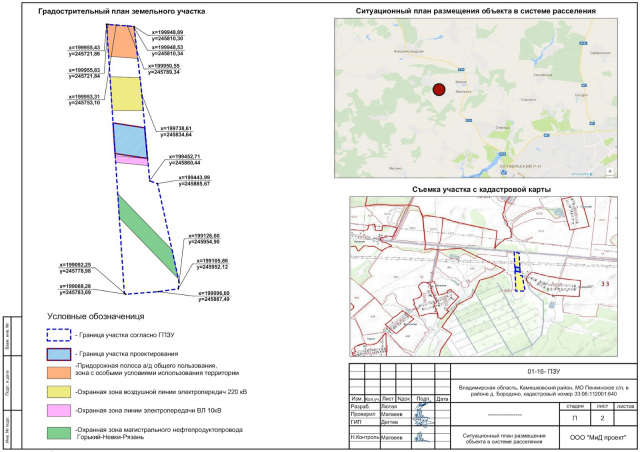
Task: Click the 'ООО "МиД проект"' company cell
Action: point(598,437)
